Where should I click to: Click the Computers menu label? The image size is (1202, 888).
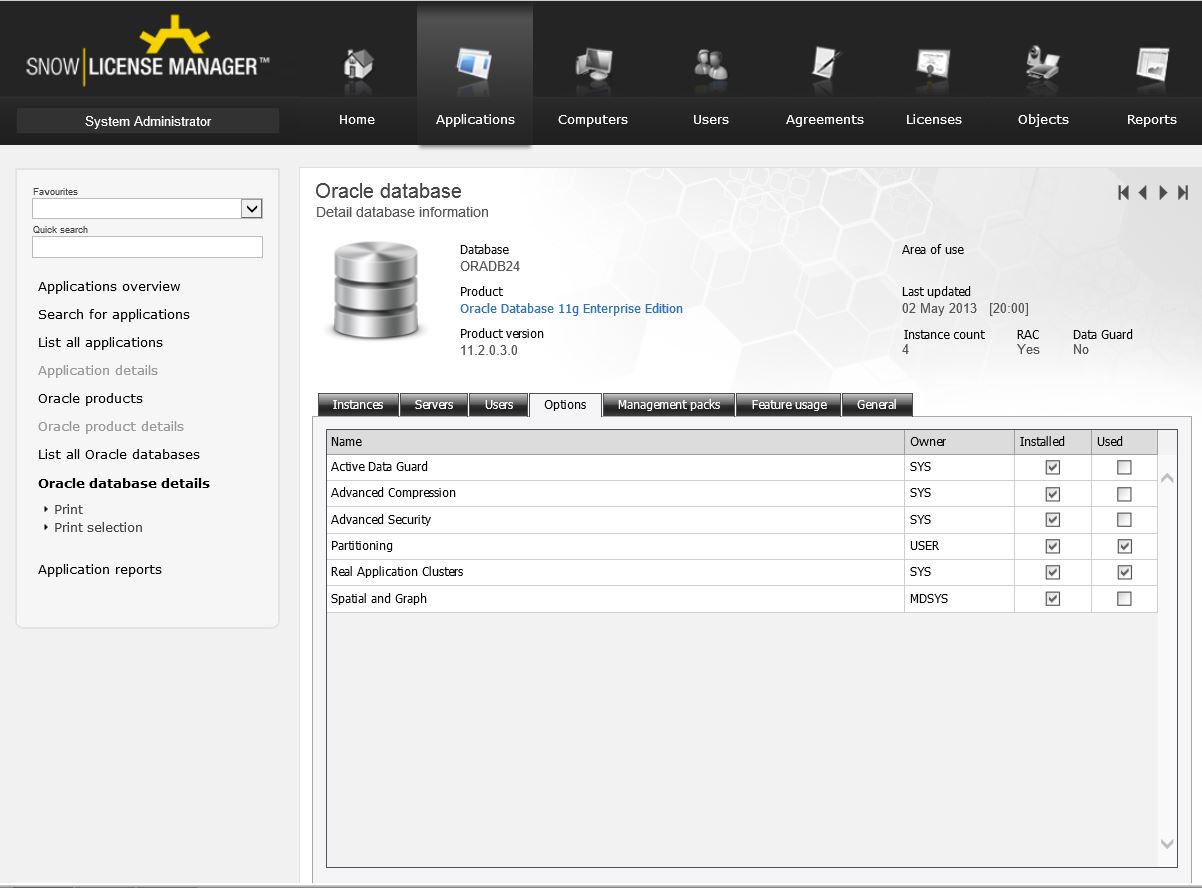593,119
